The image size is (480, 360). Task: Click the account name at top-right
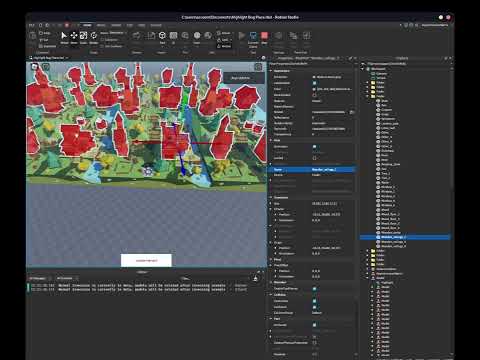tap(435, 25)
